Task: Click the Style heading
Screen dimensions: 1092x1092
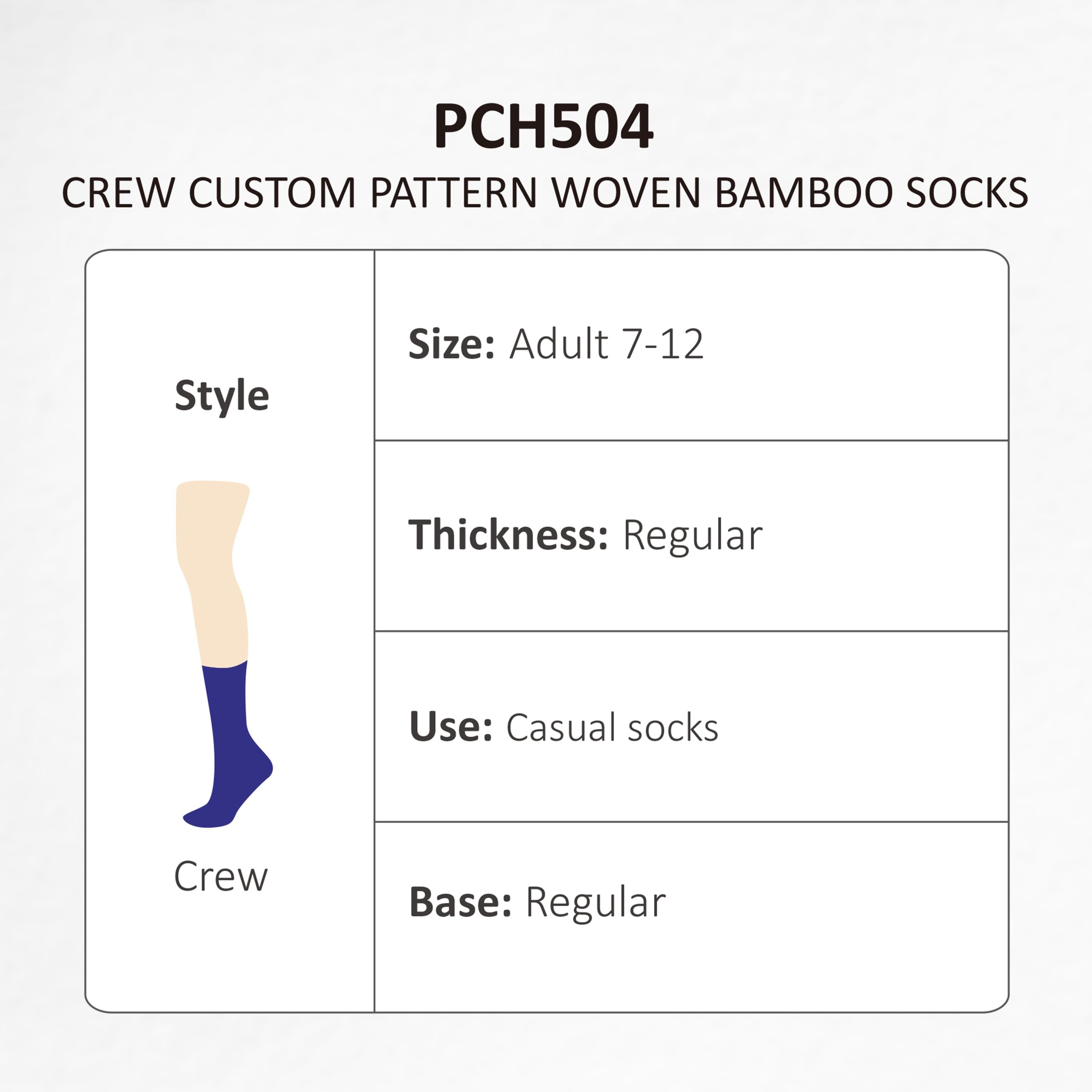Action: [221, 396]
